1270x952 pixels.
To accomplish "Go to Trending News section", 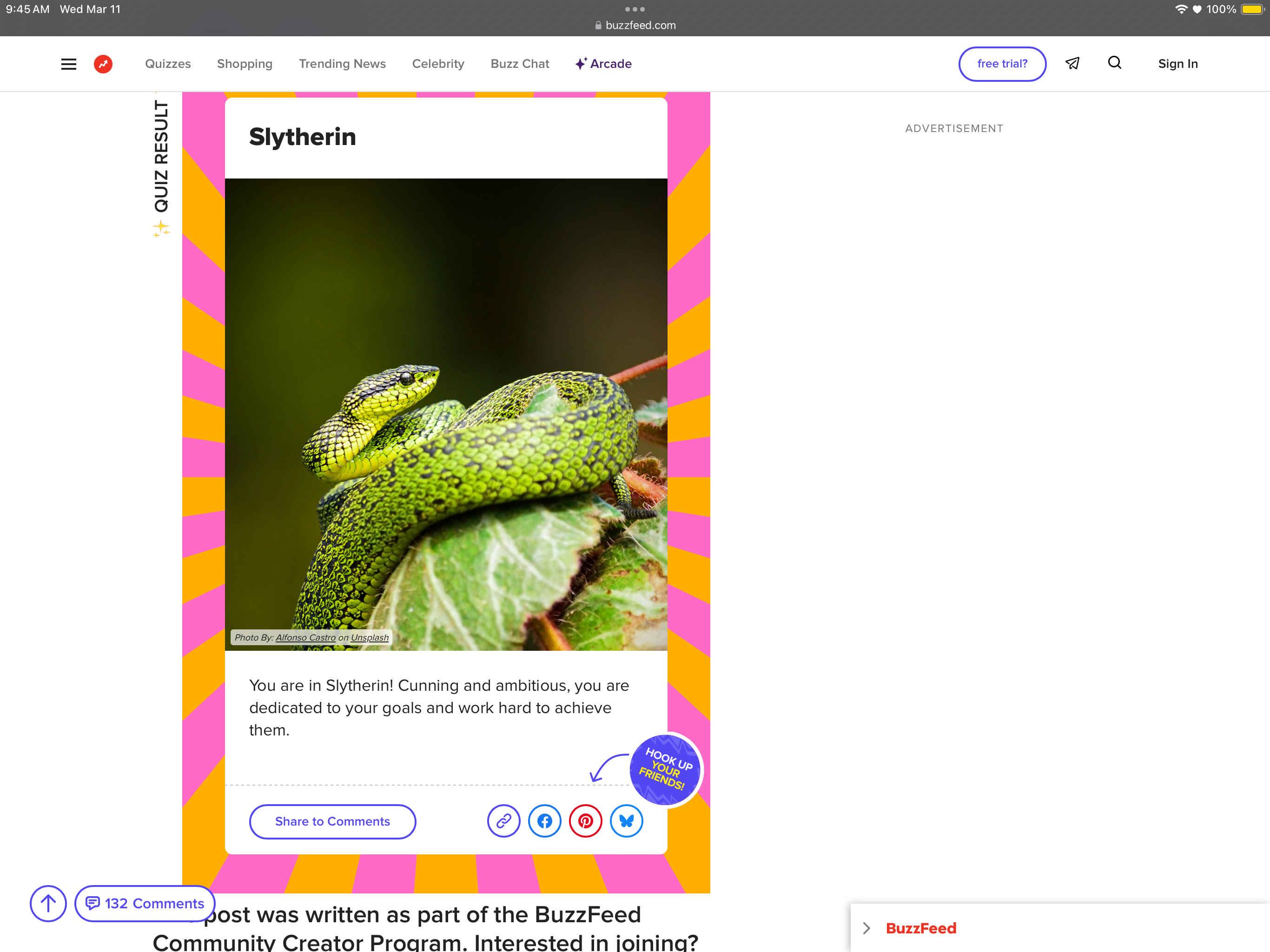I will pos(342,64).
